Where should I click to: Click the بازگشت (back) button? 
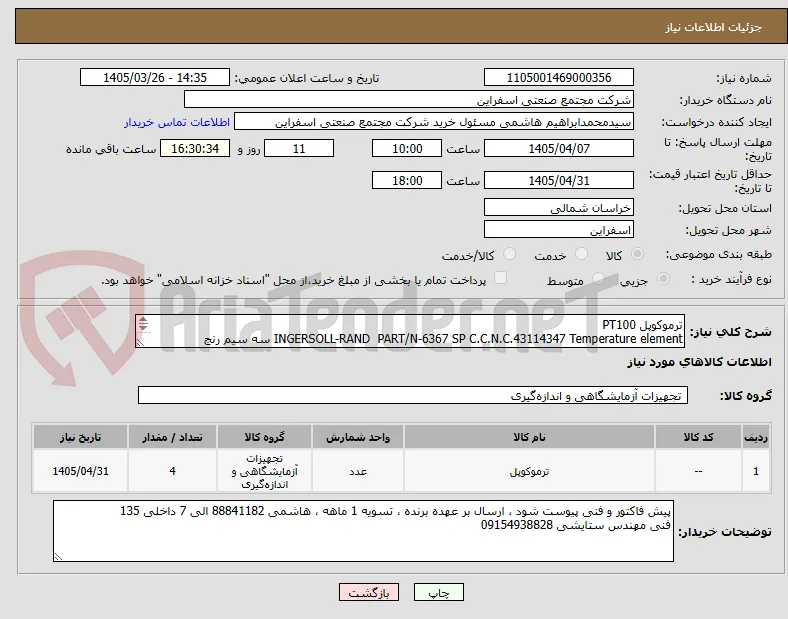[x=369, y=592]
